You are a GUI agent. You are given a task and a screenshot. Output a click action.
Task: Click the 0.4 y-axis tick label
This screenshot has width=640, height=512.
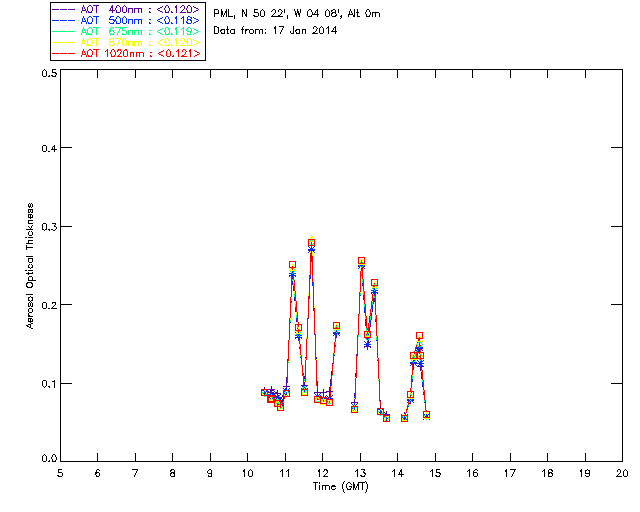[49, 148]
